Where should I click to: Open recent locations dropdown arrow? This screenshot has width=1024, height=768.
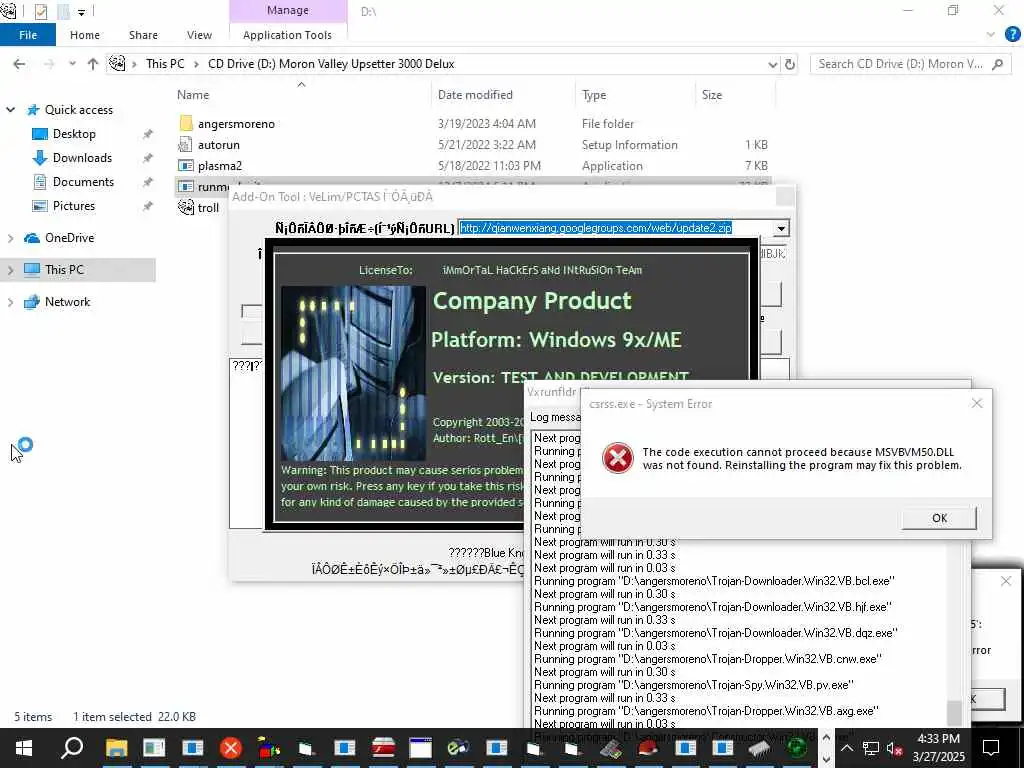[72, 64]
